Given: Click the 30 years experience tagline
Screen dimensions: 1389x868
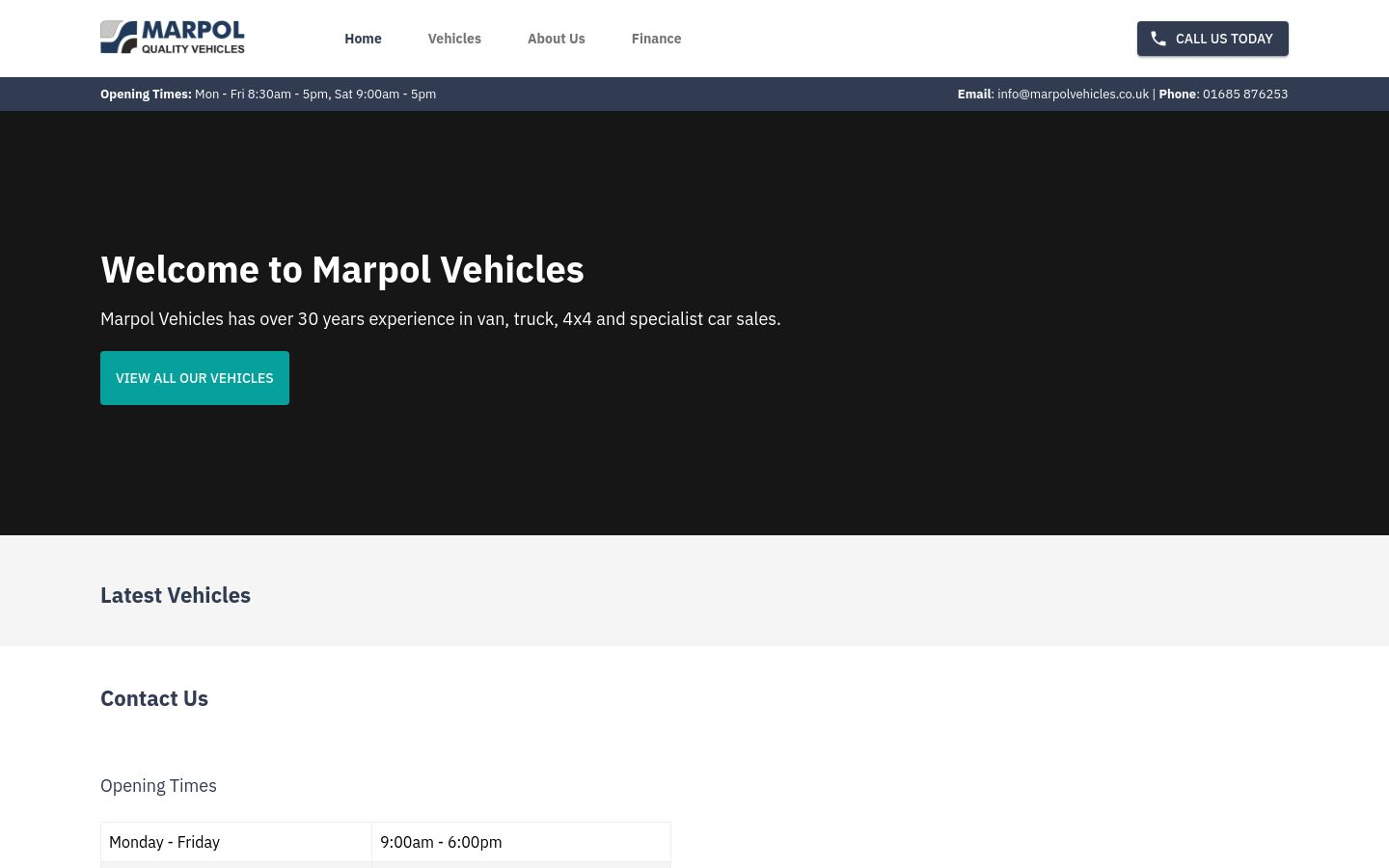Looking at the screenshot, I should (x=441, y=319).
